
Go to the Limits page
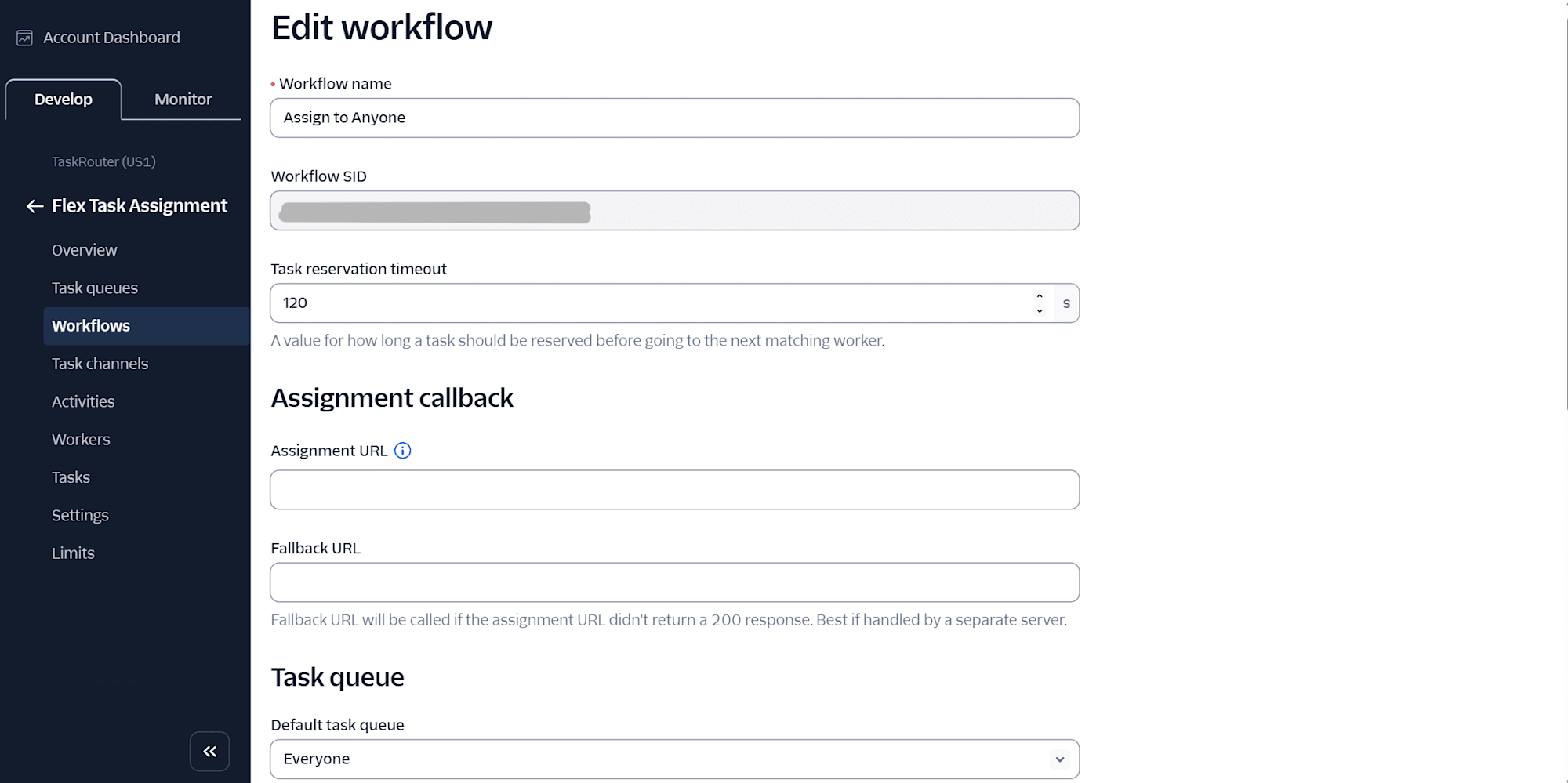73,553
